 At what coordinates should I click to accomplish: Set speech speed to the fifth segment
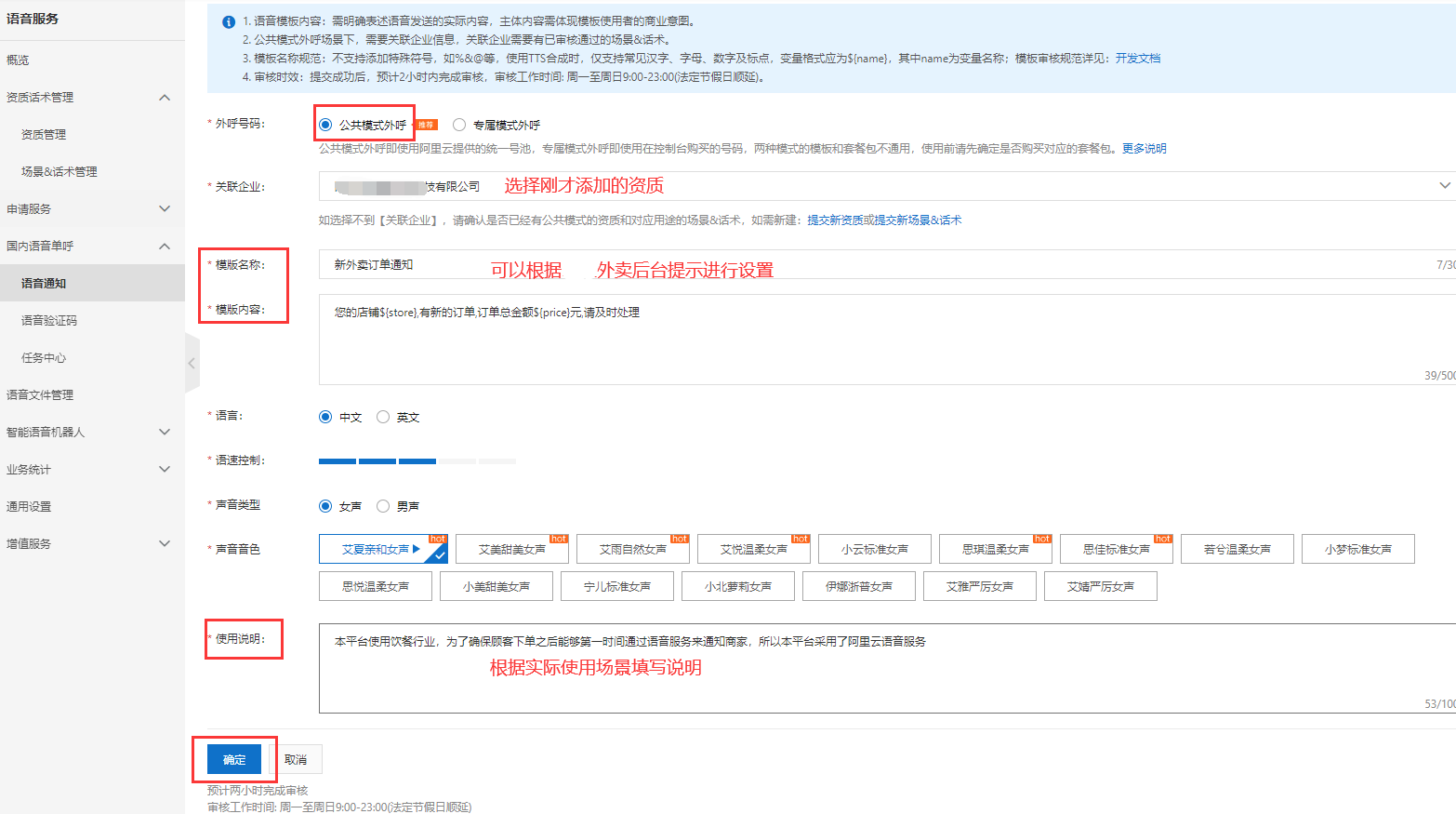coord(497,460)
